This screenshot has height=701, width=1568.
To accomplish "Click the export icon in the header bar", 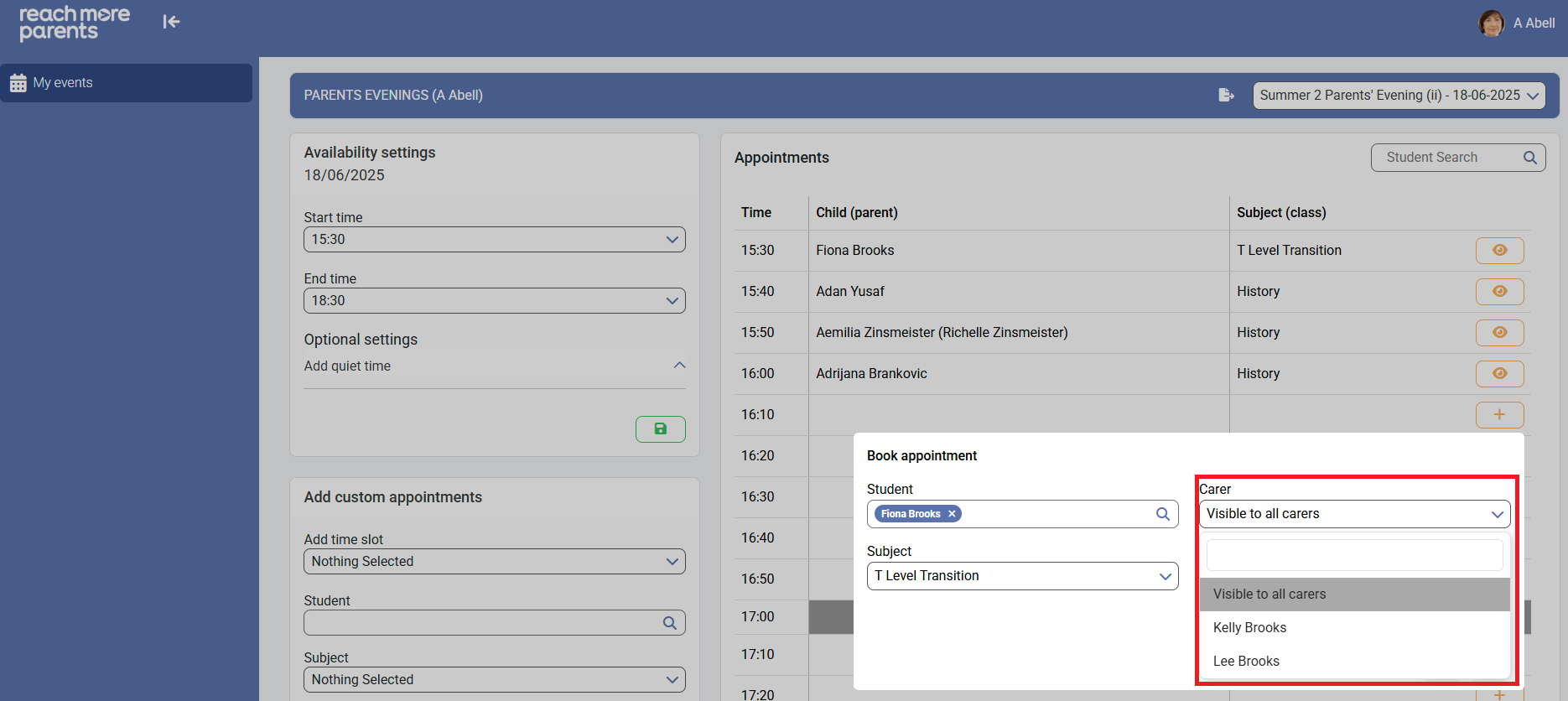I will (1226, 96).
